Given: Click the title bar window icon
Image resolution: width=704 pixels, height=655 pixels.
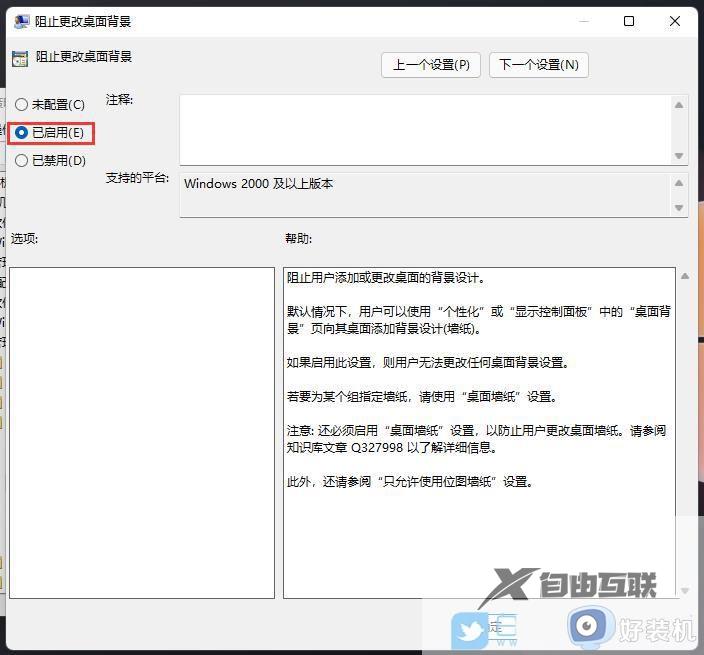Looking at the screenshot, I should pyautogui.click(x=21, y=21).
